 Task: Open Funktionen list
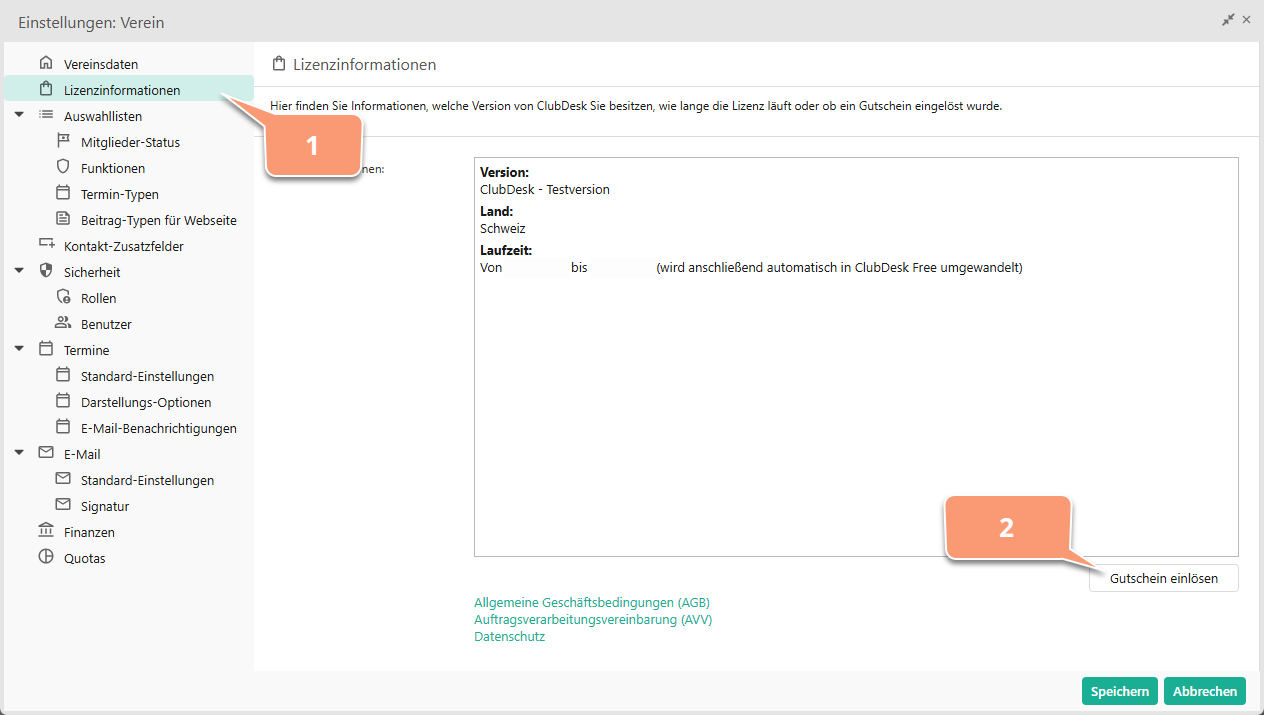(113, 168)
